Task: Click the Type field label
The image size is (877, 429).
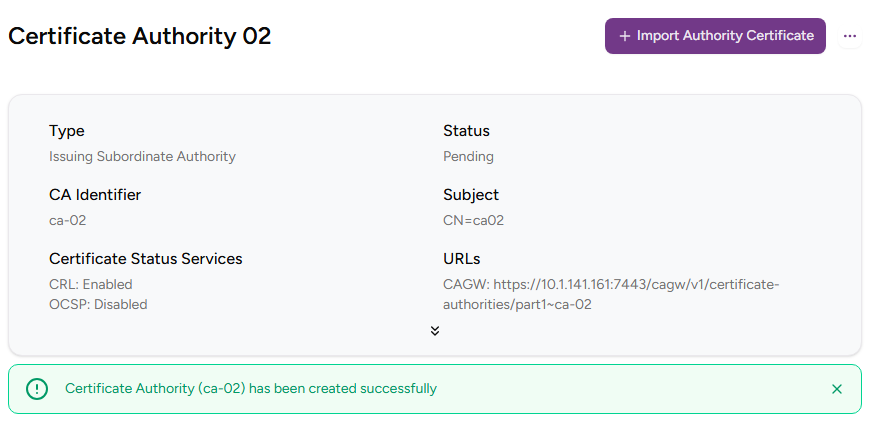Action: coord(67,131)
